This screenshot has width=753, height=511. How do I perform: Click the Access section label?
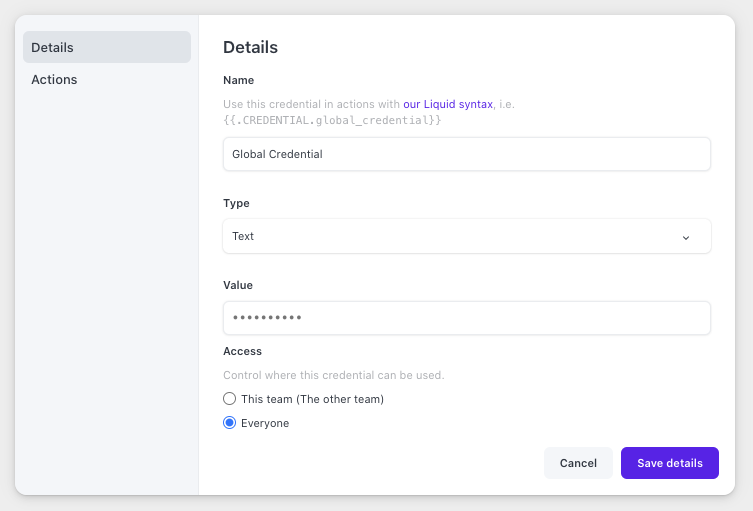(x=243, y=351)
